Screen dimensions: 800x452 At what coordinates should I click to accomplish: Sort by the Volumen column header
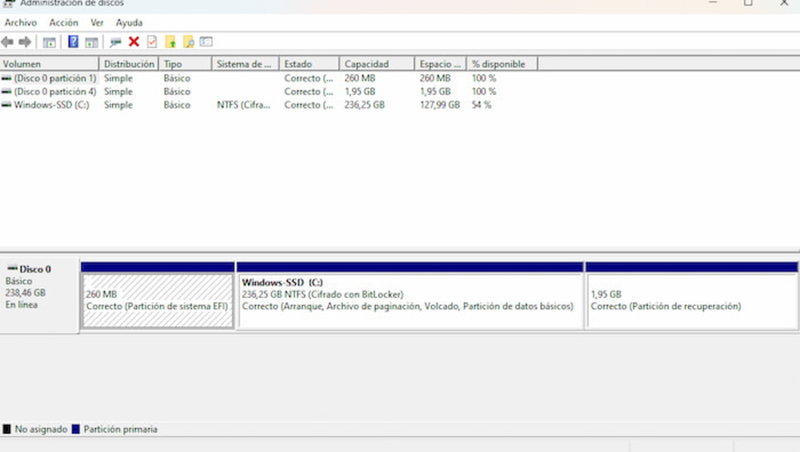pyautogui.click(x=49, y=64)
